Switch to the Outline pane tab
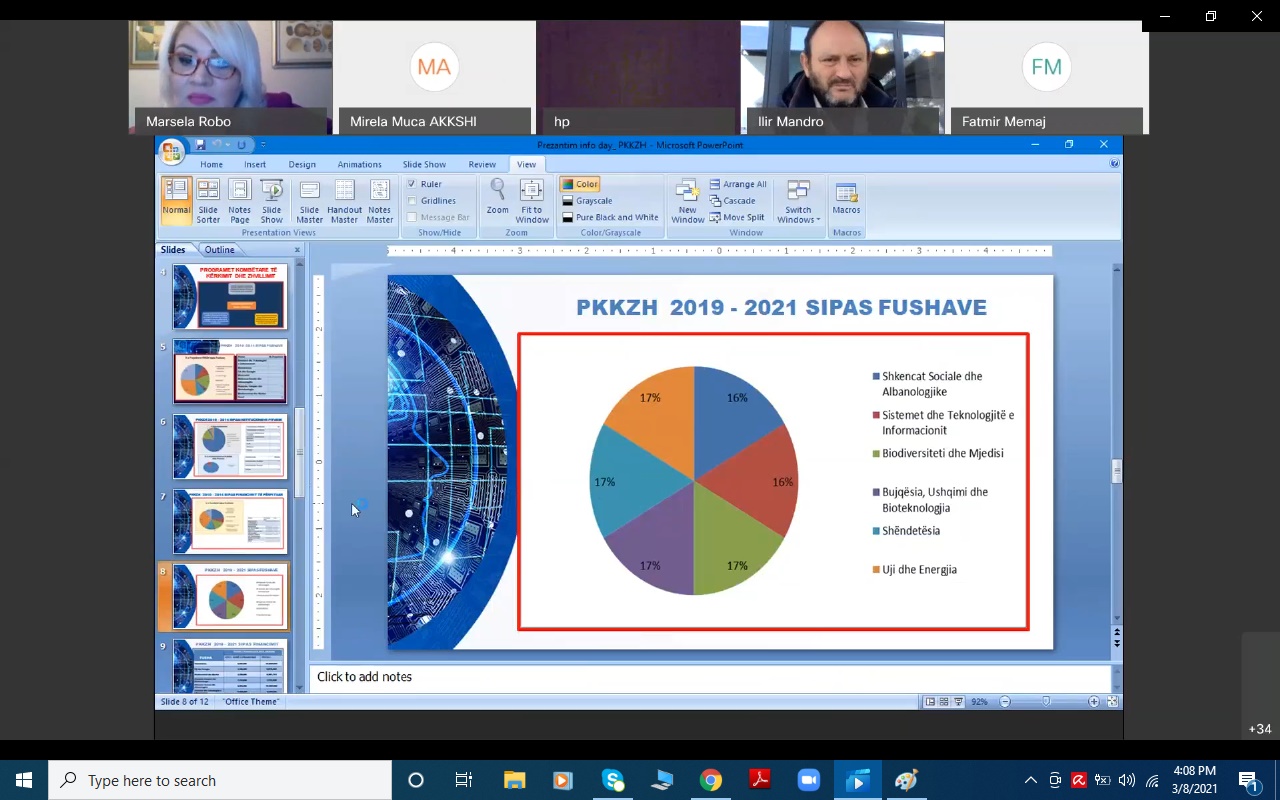Viewport: 1280px width, 800px height. pos(220,250)
